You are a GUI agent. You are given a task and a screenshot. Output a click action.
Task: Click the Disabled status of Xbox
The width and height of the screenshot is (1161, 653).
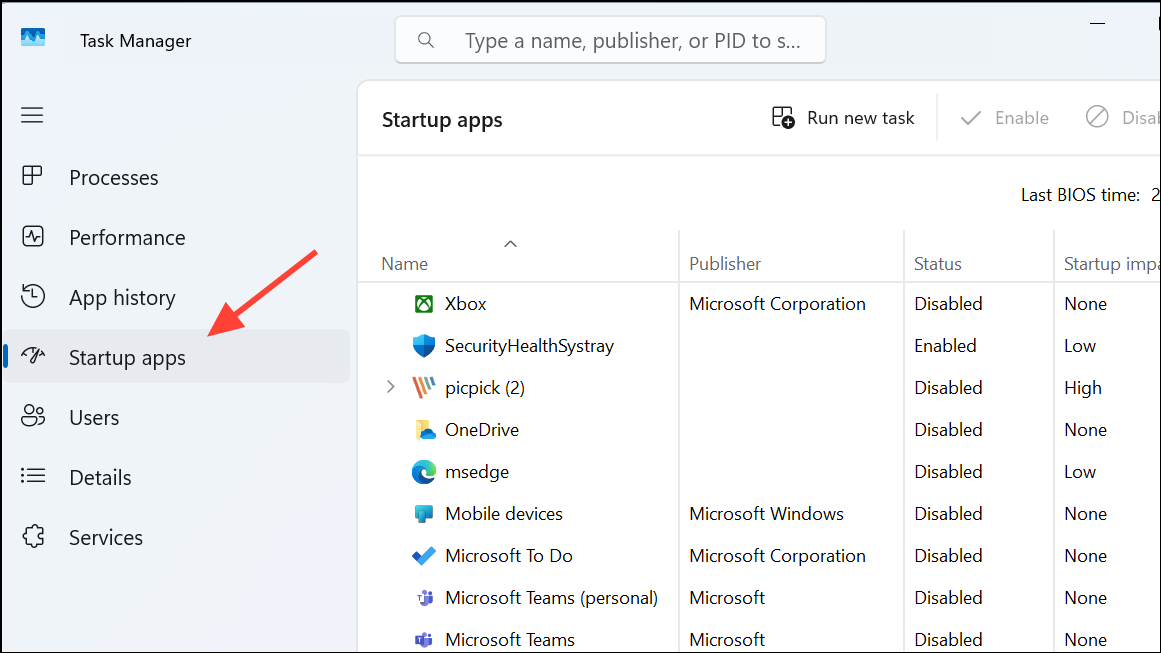(948, 304)
